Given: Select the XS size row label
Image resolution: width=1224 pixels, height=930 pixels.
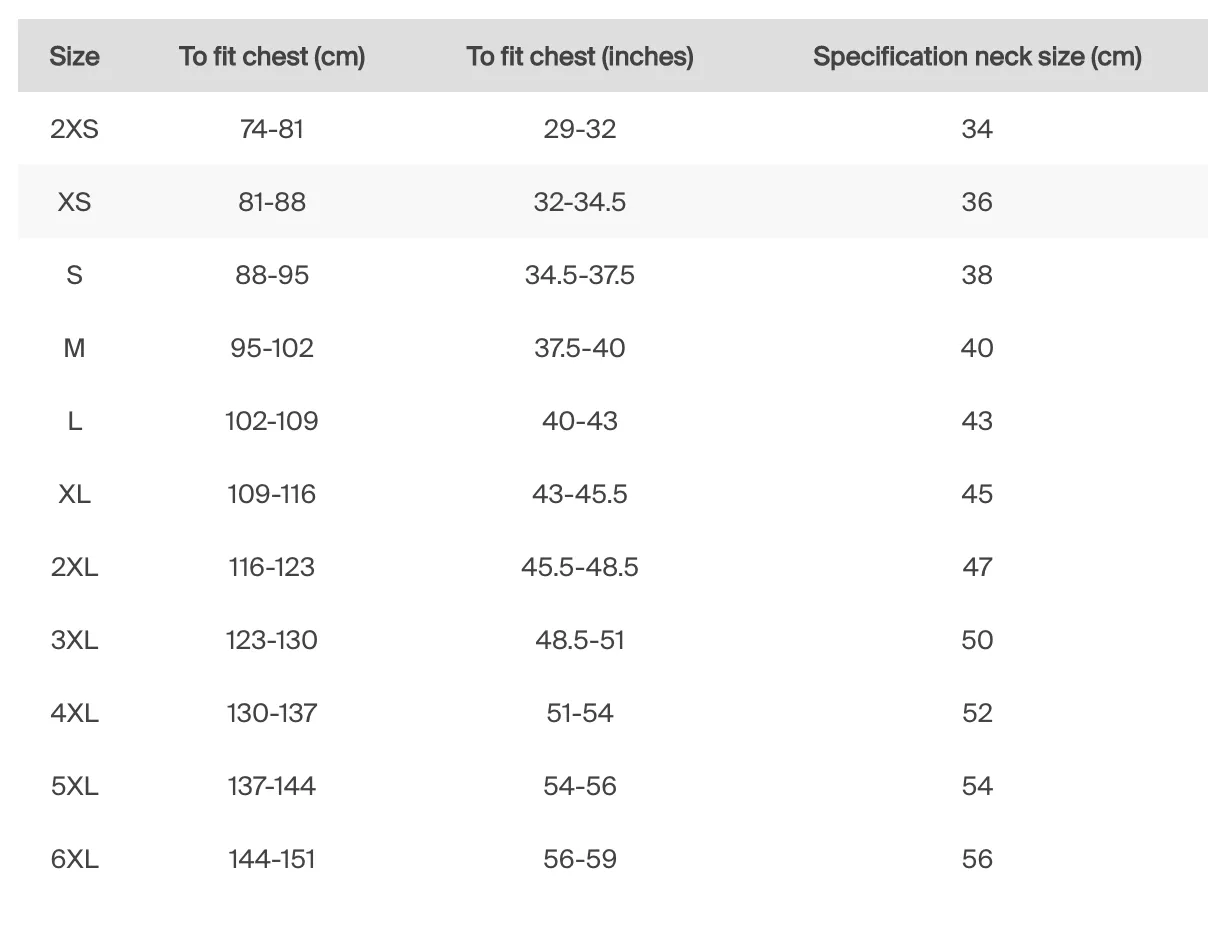Looking at the screenshot, I should coord(74,202).
